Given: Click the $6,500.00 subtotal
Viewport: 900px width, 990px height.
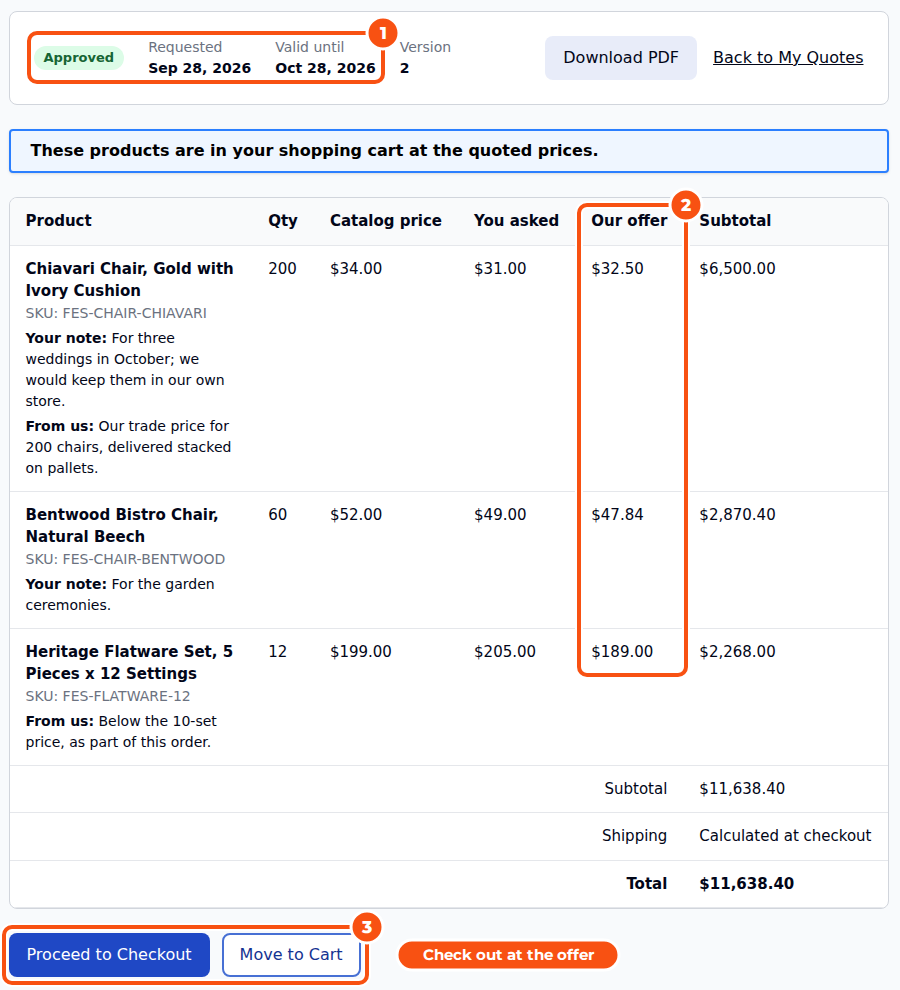Looking at the screenshot, I should pos(737,268).
